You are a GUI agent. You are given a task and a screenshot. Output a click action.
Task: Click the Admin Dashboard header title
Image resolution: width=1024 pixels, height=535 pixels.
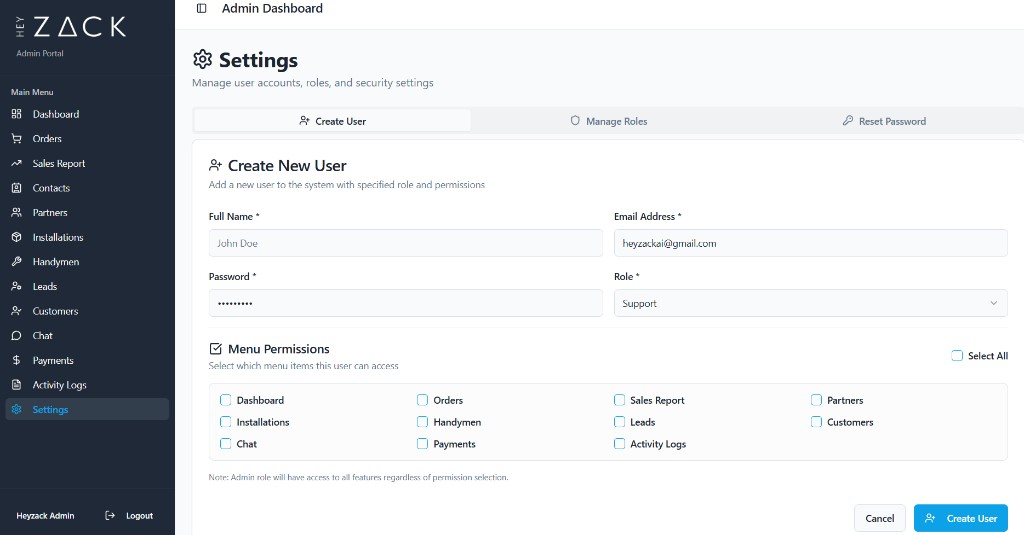tap(272, 8)
